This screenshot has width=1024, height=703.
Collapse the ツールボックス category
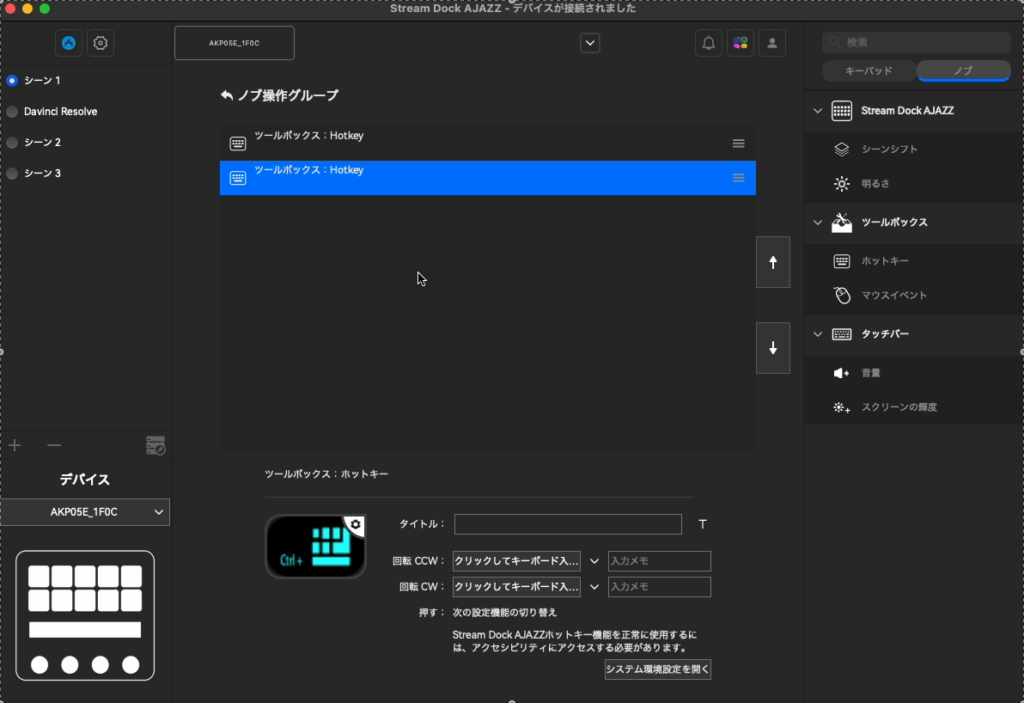tap(817, 222)
